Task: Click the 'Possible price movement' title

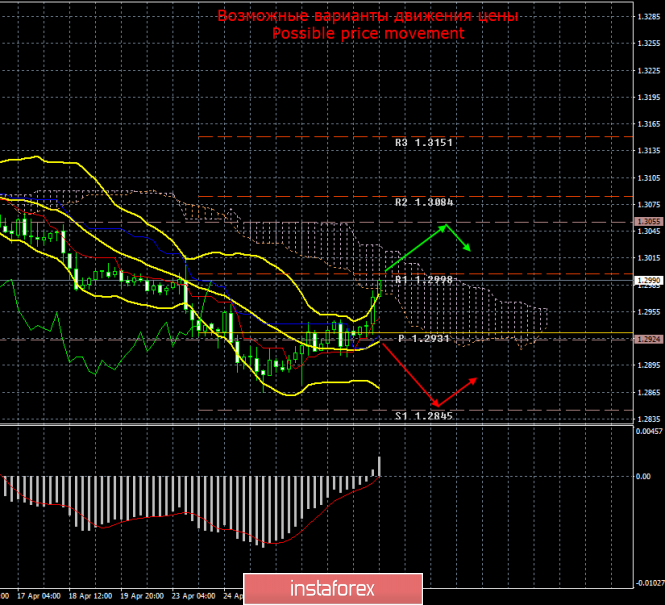Action: [369, 33]
